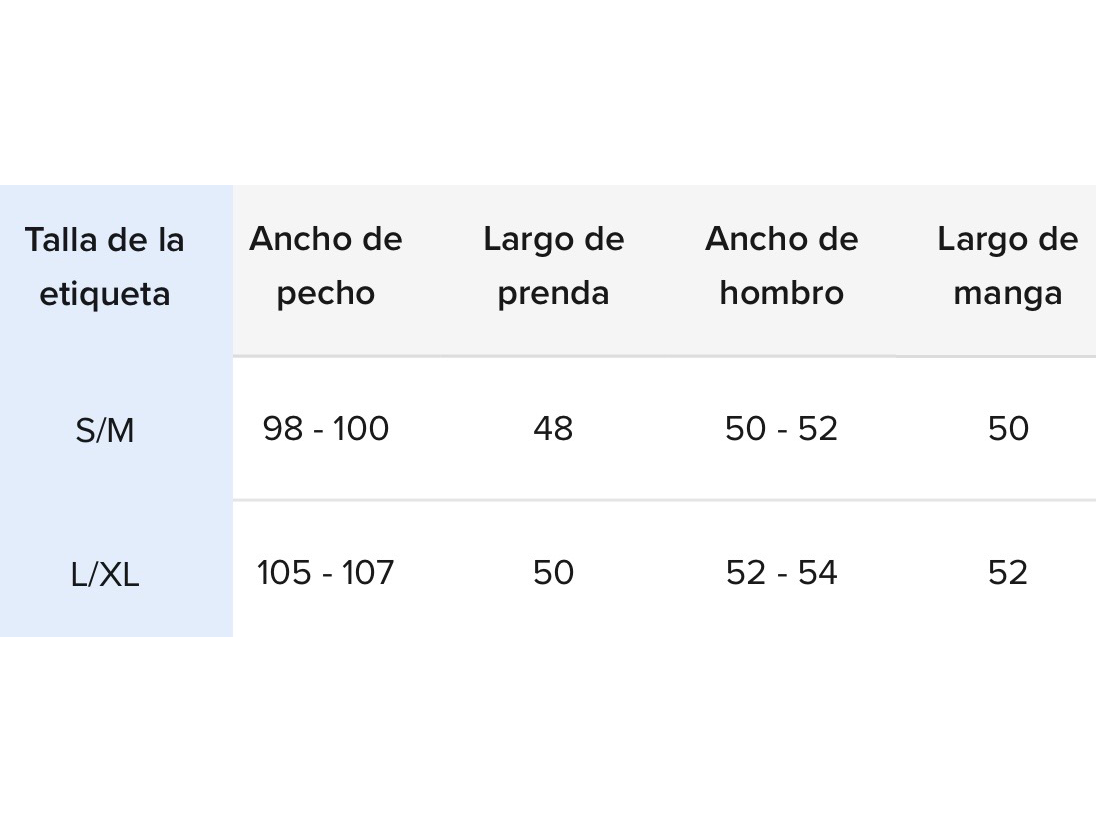The width and height of the screenshot is (1096, 822).
Task: Select the 'Ancho de hombro' header
Action: point(781,266)
